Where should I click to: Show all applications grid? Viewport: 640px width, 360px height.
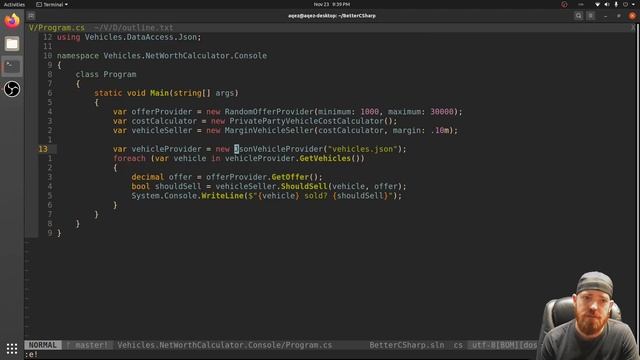(x=12, y=349)
